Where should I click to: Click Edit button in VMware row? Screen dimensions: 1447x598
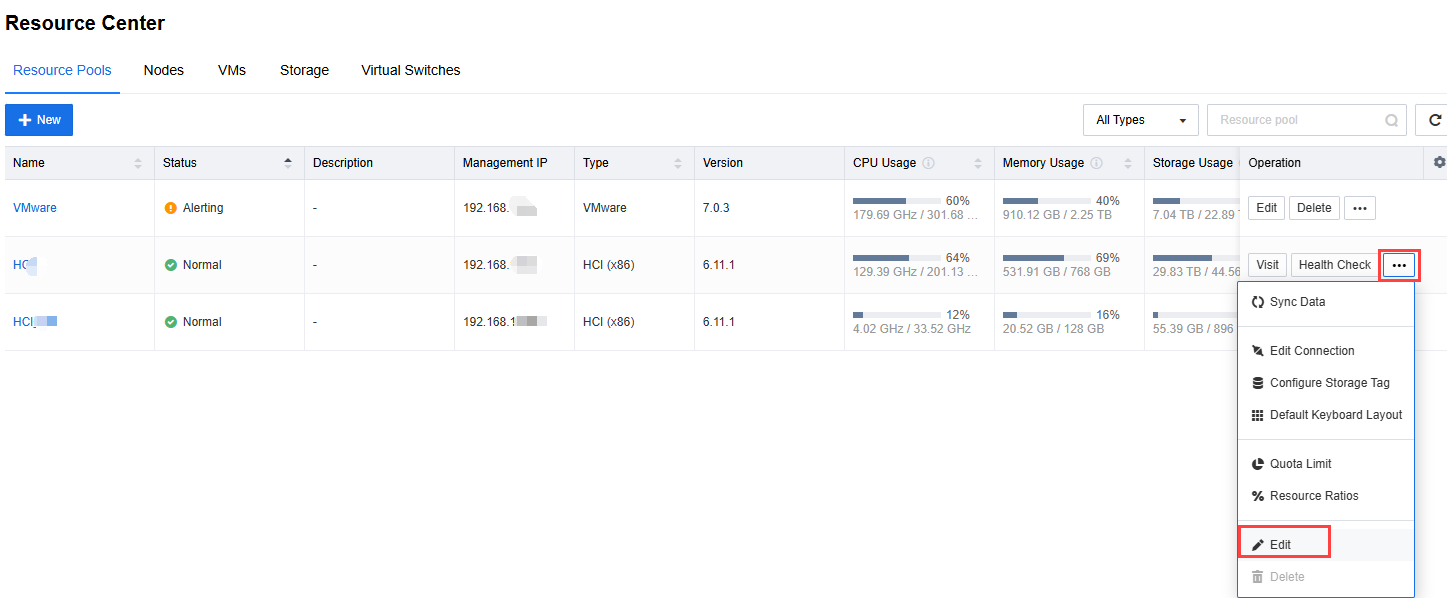click(1266, 208)
